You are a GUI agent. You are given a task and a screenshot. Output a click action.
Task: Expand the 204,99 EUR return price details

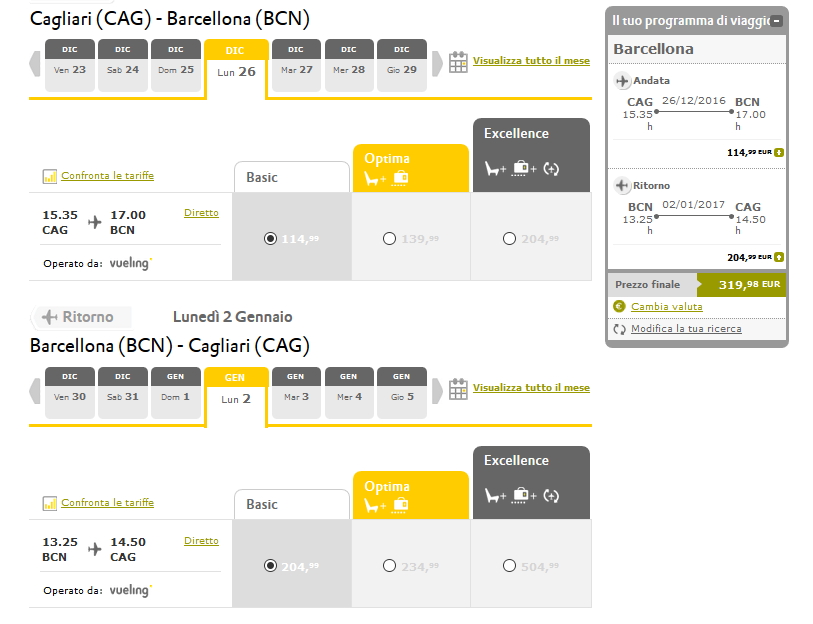(x=779, y=258)
